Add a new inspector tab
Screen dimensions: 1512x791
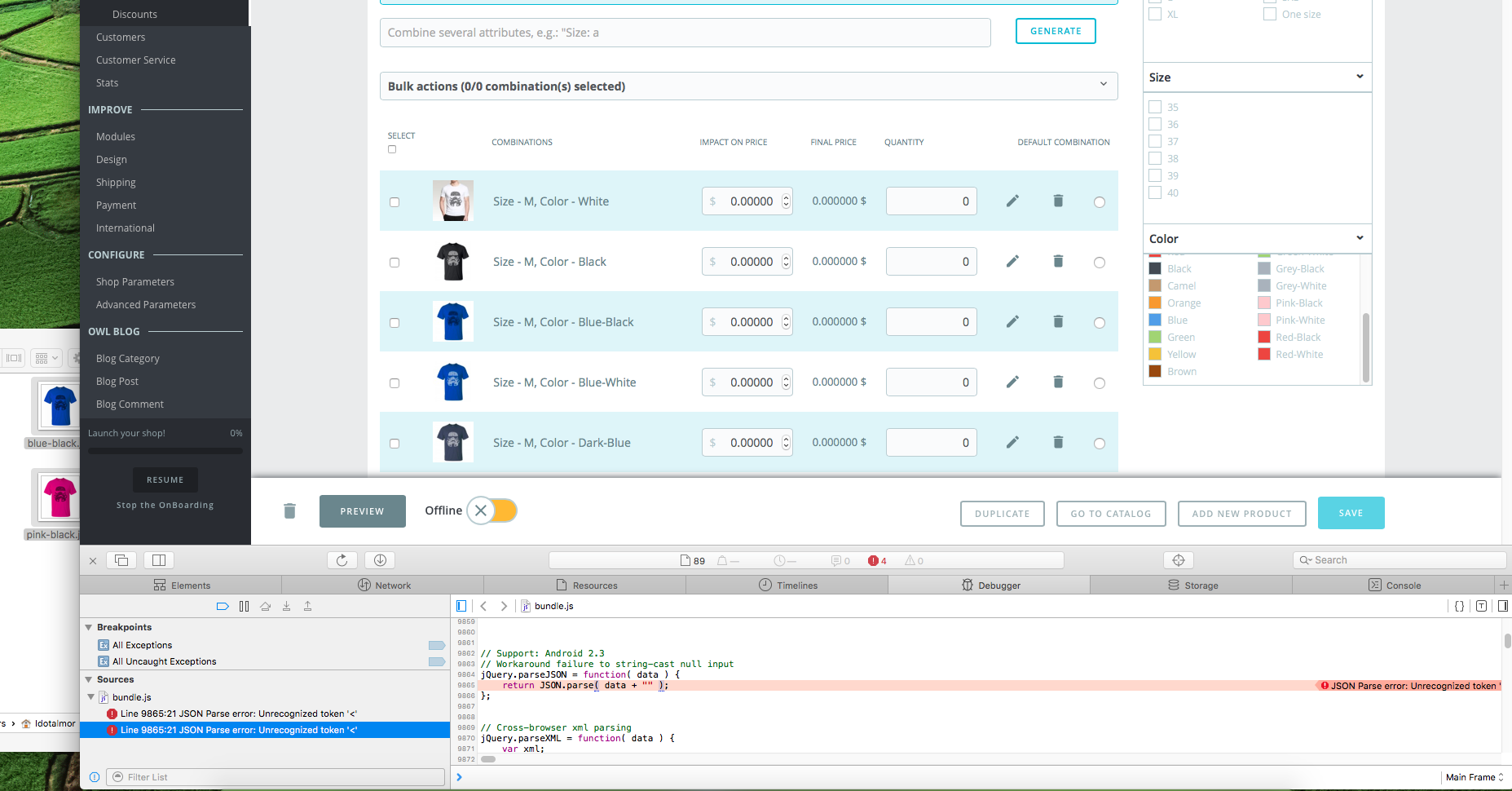tap(1504, 585)
